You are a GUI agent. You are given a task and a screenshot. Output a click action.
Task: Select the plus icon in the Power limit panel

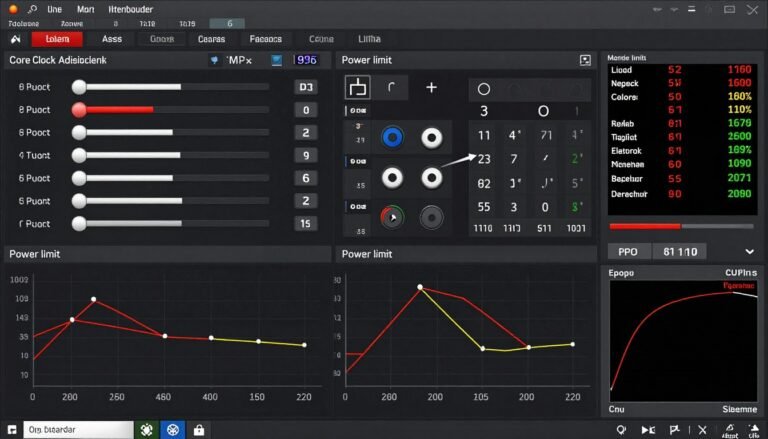pos(431,87)
